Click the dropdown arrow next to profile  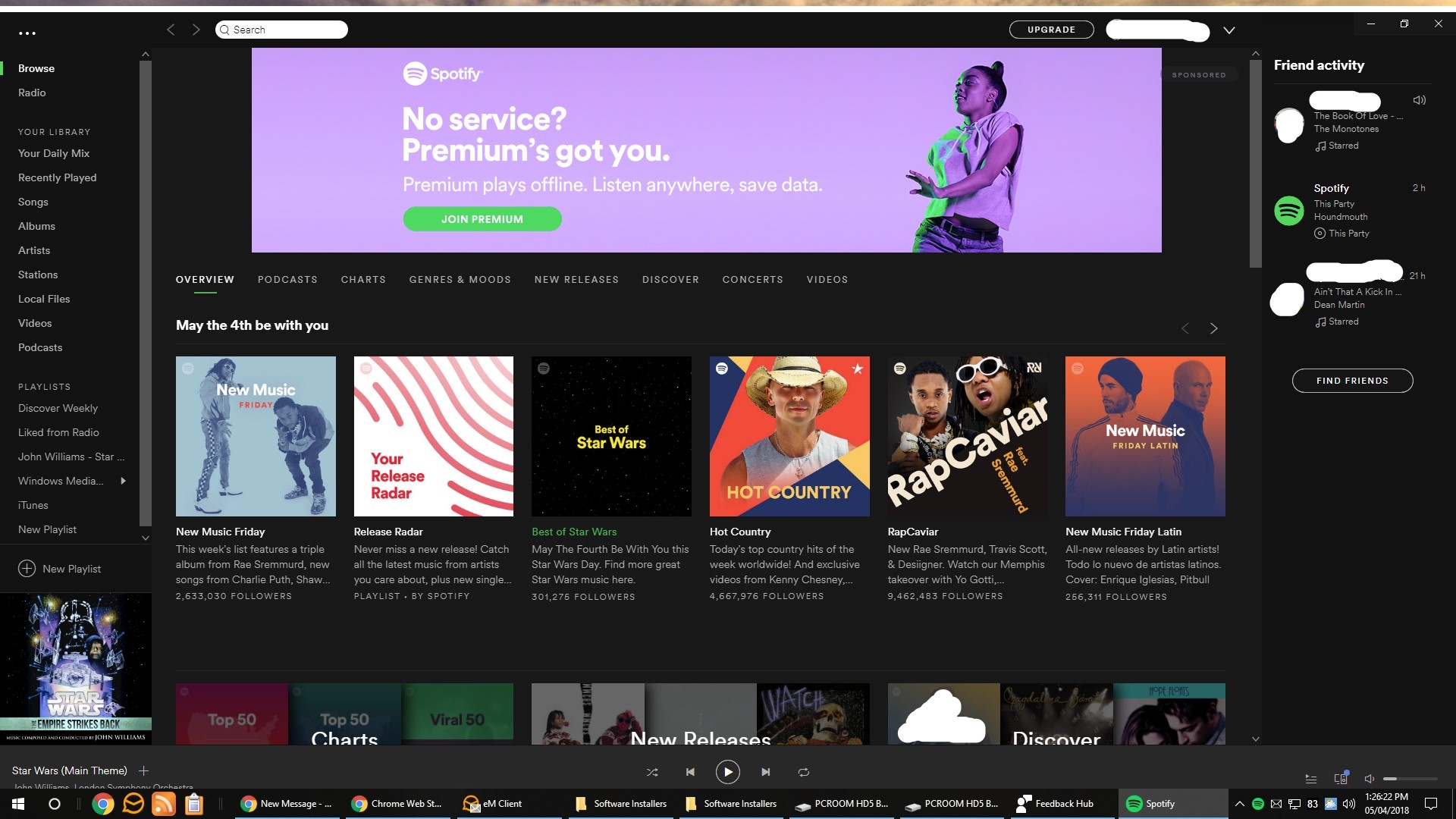1229,30
